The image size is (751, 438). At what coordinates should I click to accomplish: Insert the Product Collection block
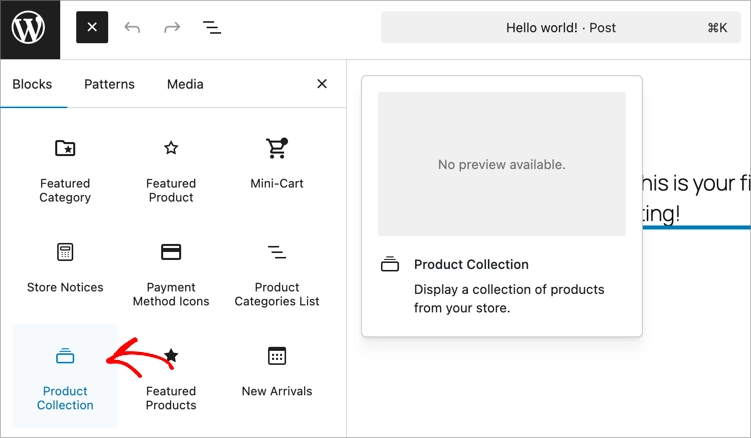[65, 376]
